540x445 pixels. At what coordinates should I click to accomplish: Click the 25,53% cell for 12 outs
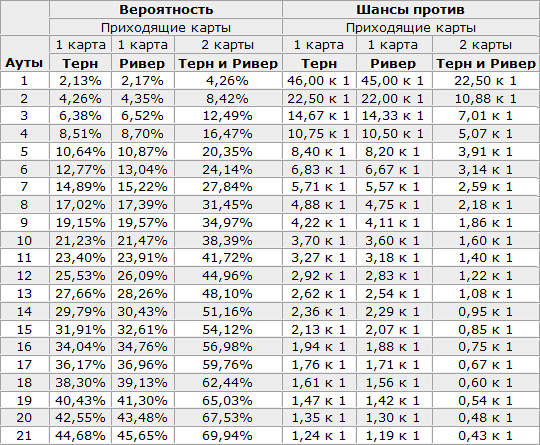click(x=80, y=276)
